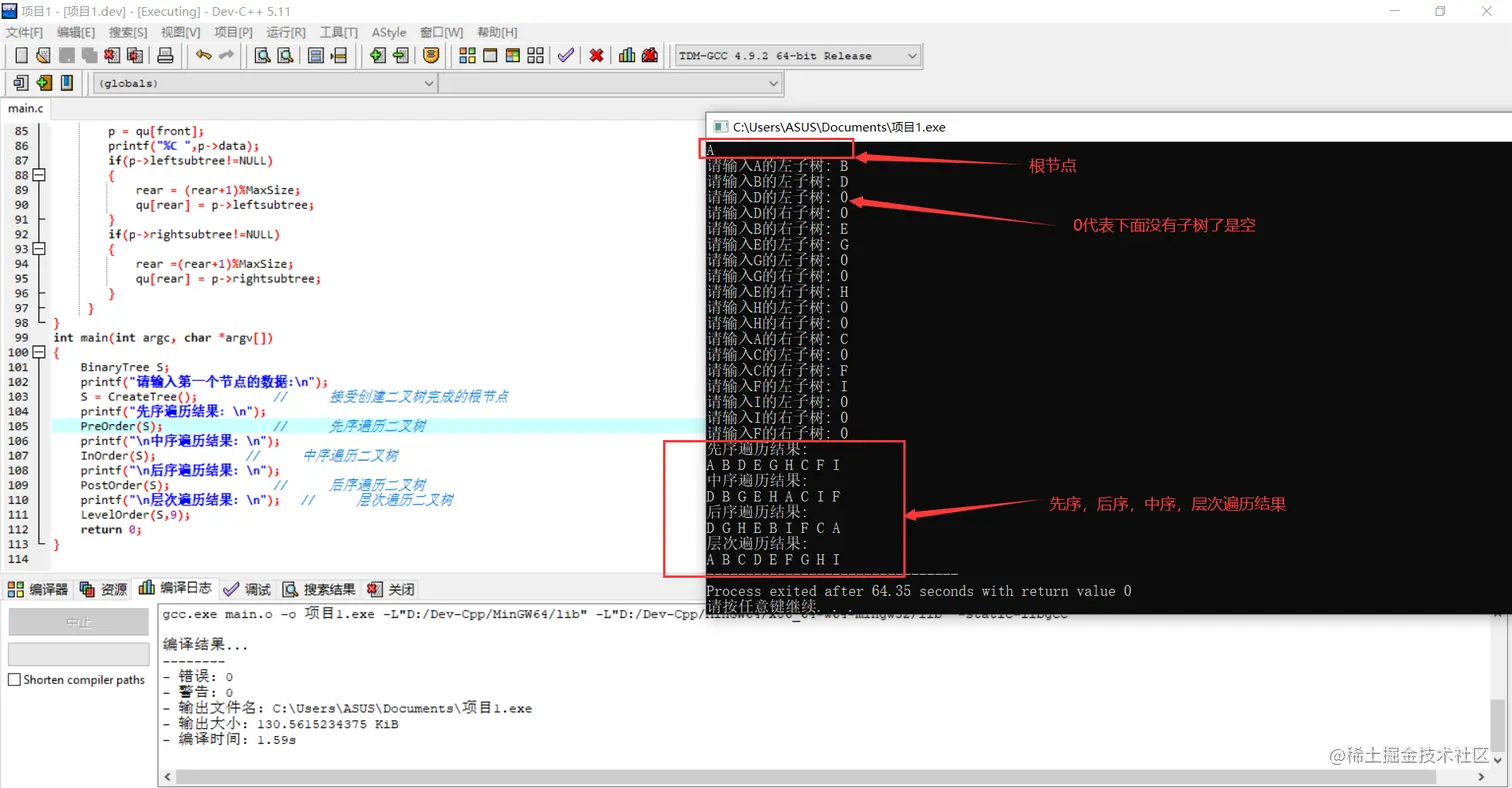This screenshot has width=1512, height=788.
Task: Open the 文件[F] menu
Action: click(25, 32)
